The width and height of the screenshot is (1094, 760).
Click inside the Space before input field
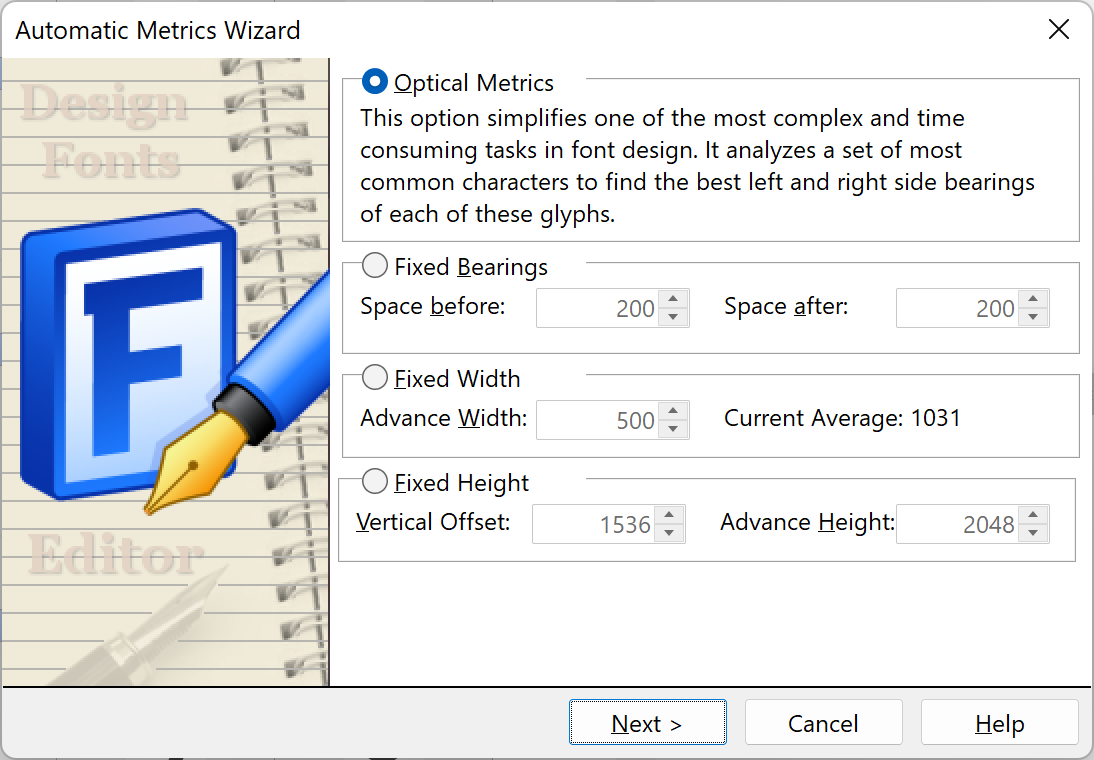pos(598,308)
